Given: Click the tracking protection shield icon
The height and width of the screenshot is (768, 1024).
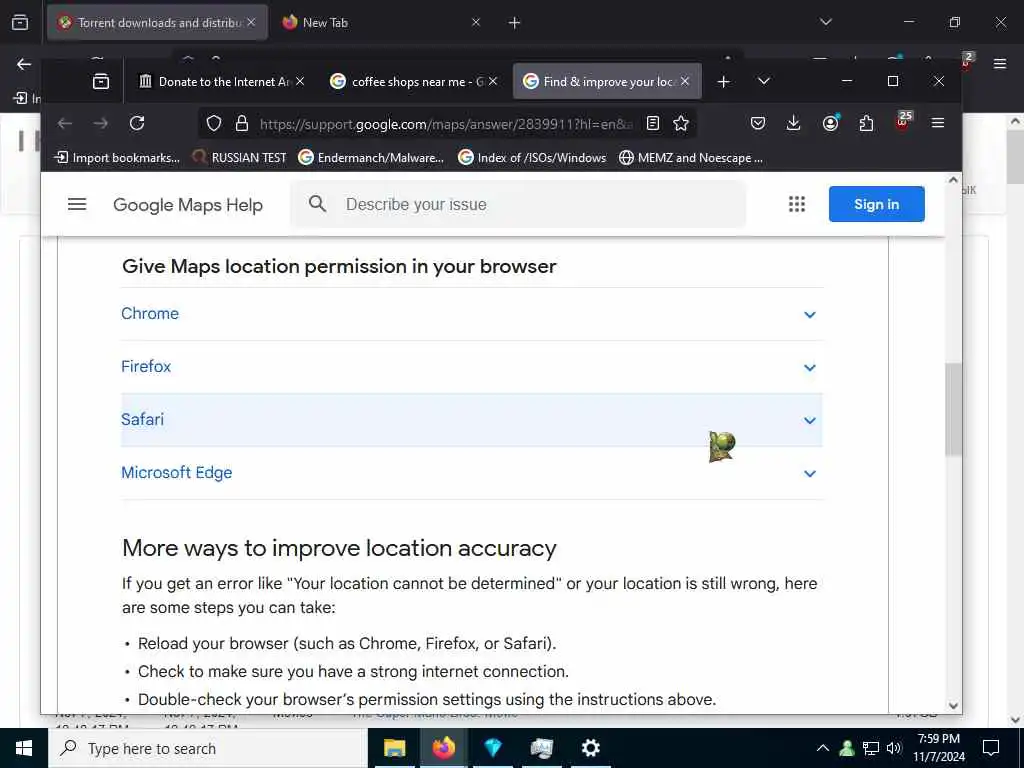Looking at the screenshot, I should pos(214,123).
